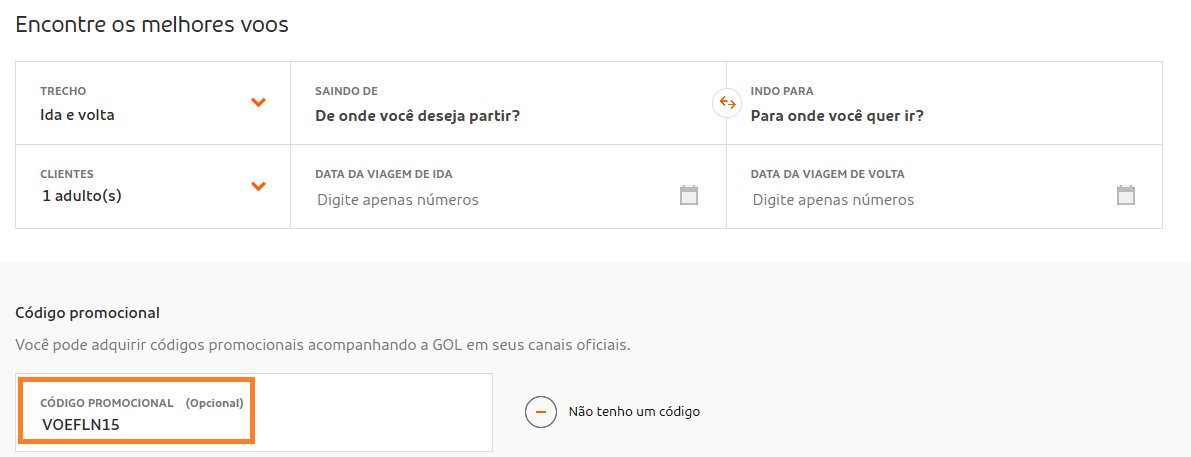The image size is (1191, 457).
Task: Click the INDO PARA label
Action: (x=782, y=91)
